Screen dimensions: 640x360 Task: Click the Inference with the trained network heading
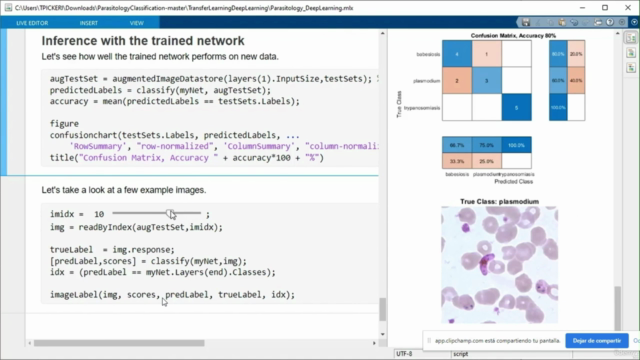pyautogui.click(x=143, y=41)
